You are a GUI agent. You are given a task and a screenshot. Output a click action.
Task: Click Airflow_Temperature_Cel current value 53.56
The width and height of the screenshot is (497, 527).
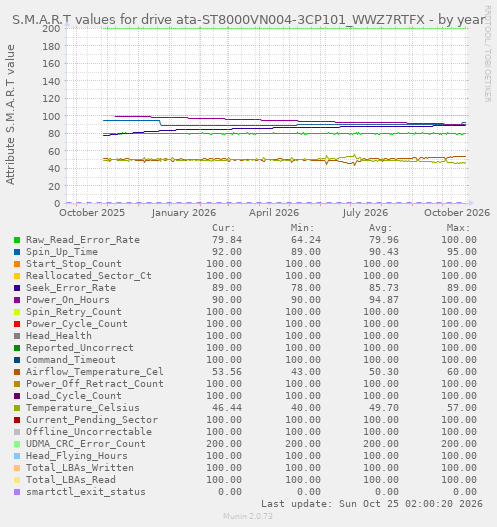227,372
